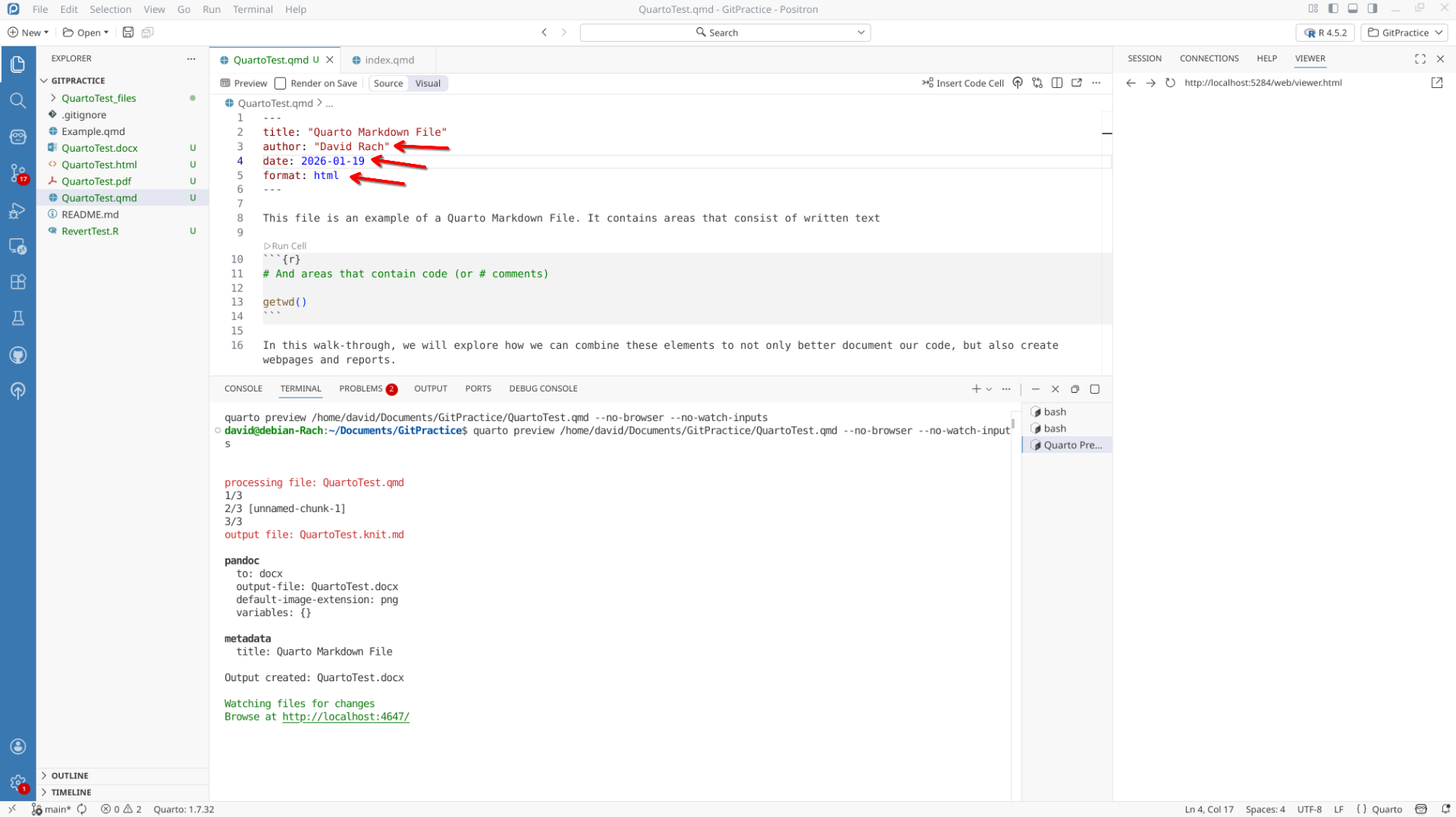Click the Save file toolbar icon
The image size is (1456, 817).
point(128,33)
